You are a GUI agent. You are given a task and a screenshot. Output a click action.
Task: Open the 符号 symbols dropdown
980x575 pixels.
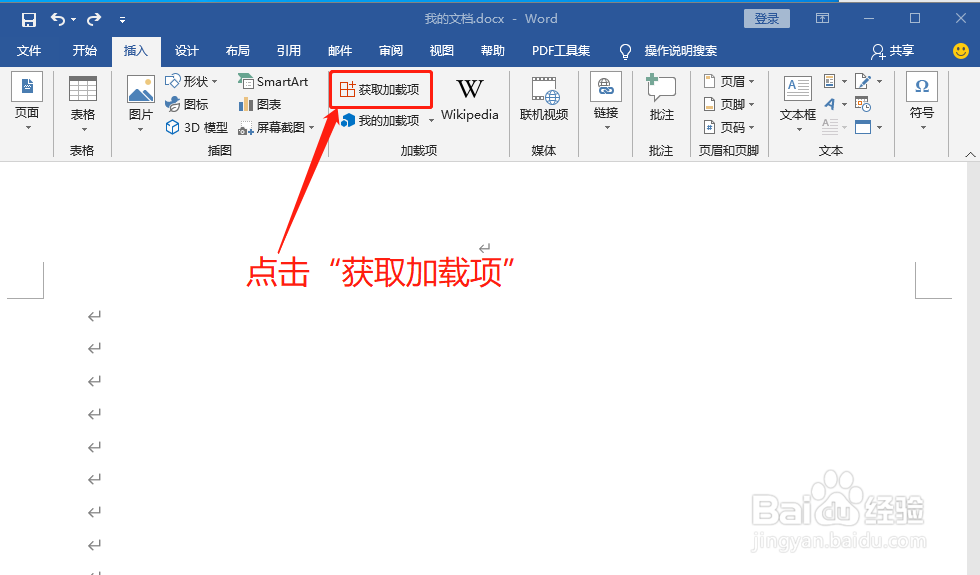click(922, 101)
